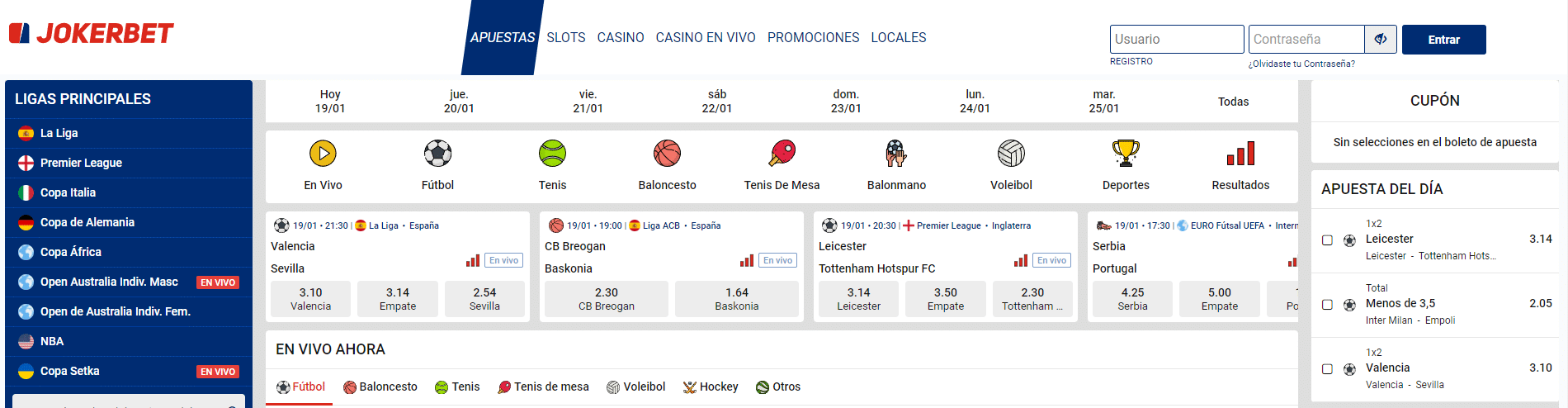Toggle password visibility eye icon
This screenshot has height=408, width=1568.
click(x=1381, y=39)
